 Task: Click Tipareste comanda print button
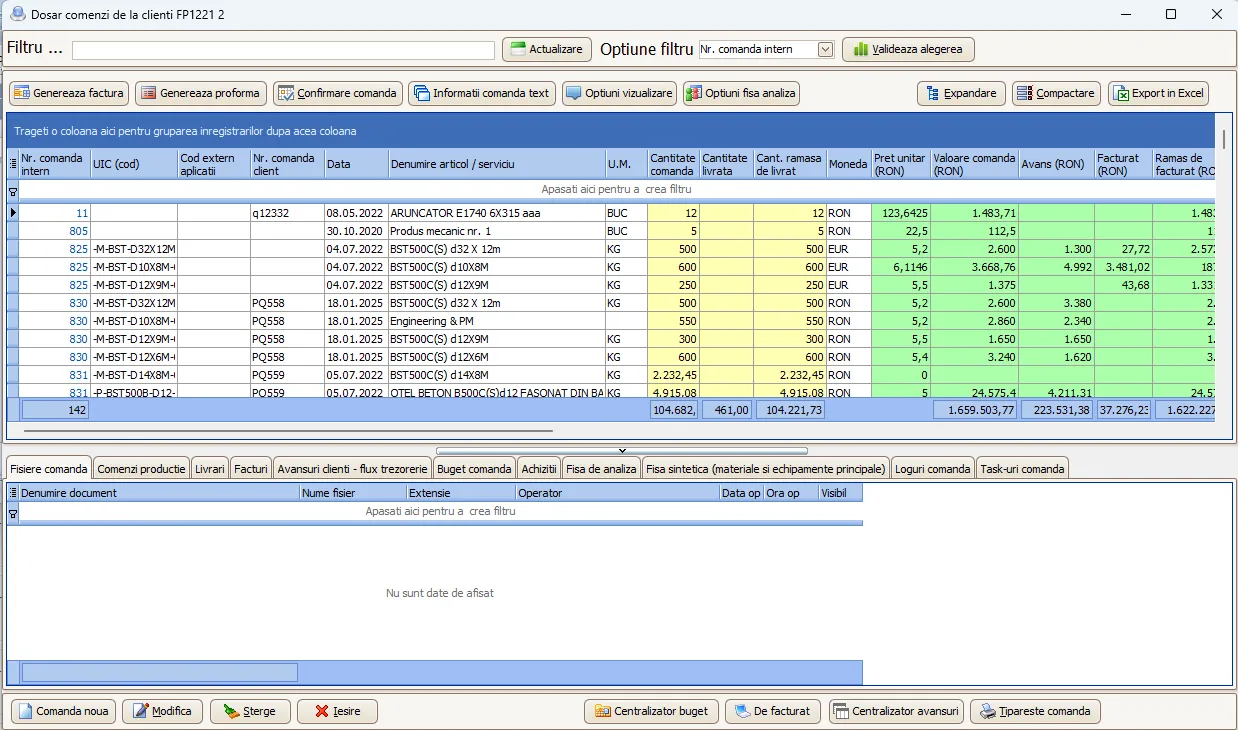click(x=1036, y=711)
